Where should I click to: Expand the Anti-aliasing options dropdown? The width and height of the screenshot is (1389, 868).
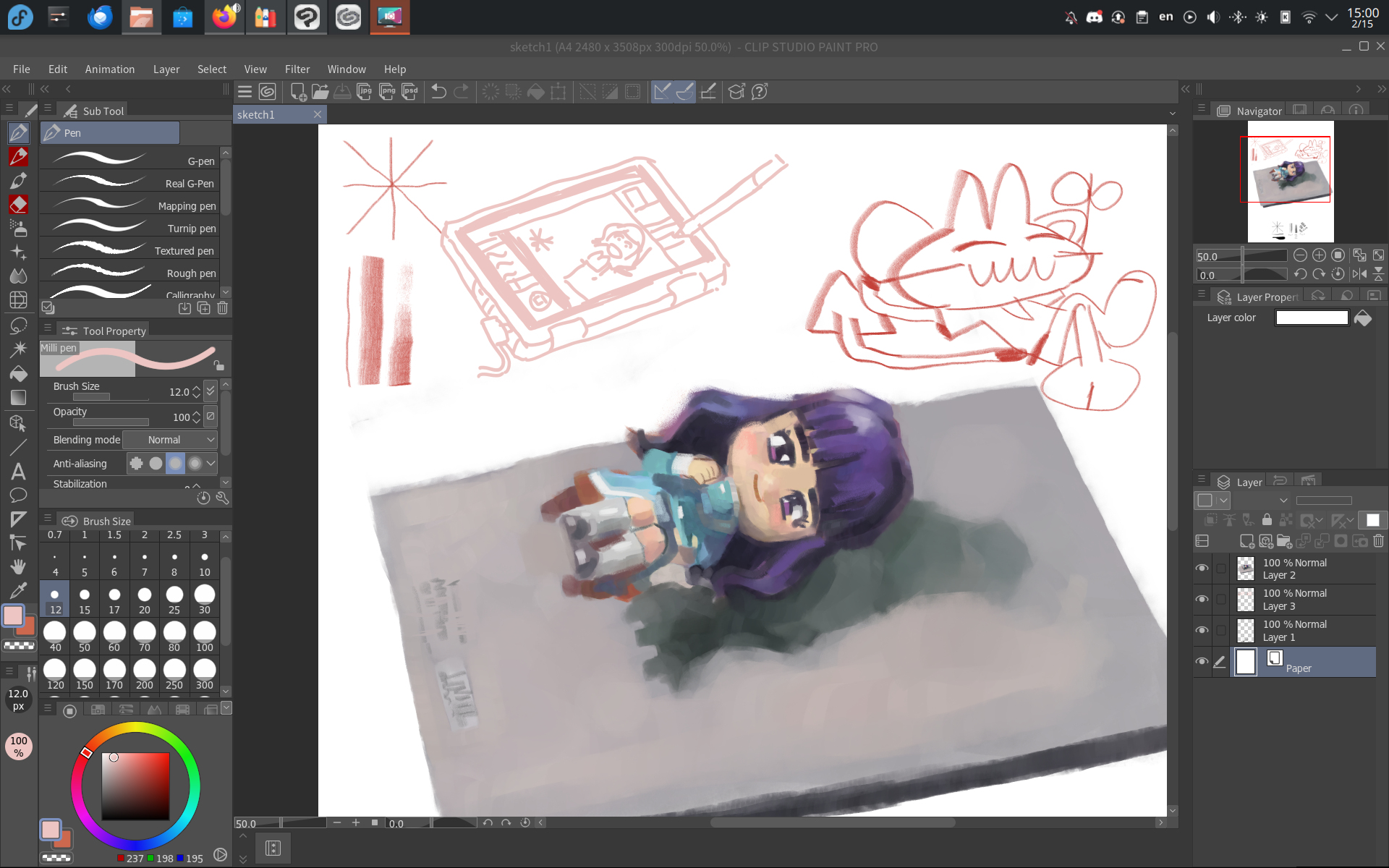[211, 464]
